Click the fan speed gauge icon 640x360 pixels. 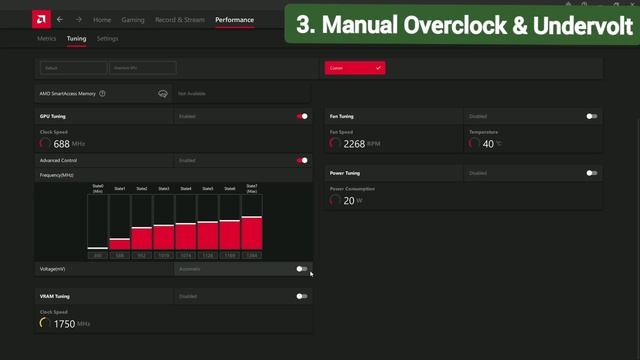pos(335,144)
